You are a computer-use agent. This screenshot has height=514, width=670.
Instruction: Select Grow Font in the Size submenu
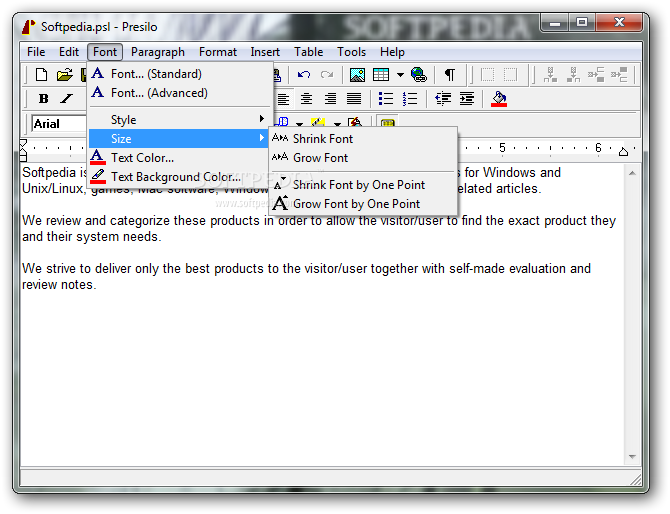click(x=363, y=158)
